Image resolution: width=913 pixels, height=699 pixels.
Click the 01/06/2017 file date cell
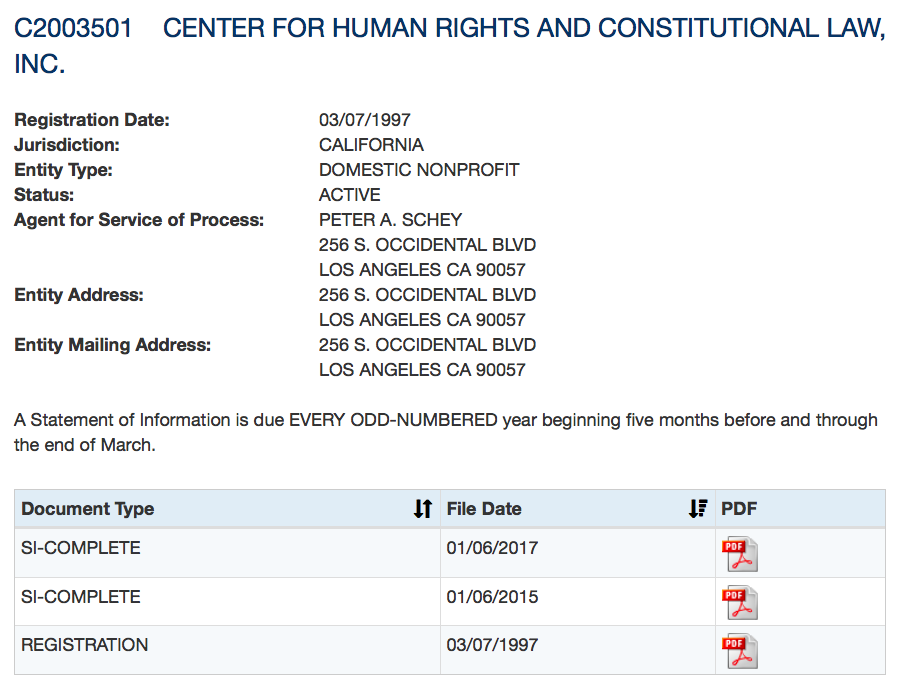click(x=492, y=548)
